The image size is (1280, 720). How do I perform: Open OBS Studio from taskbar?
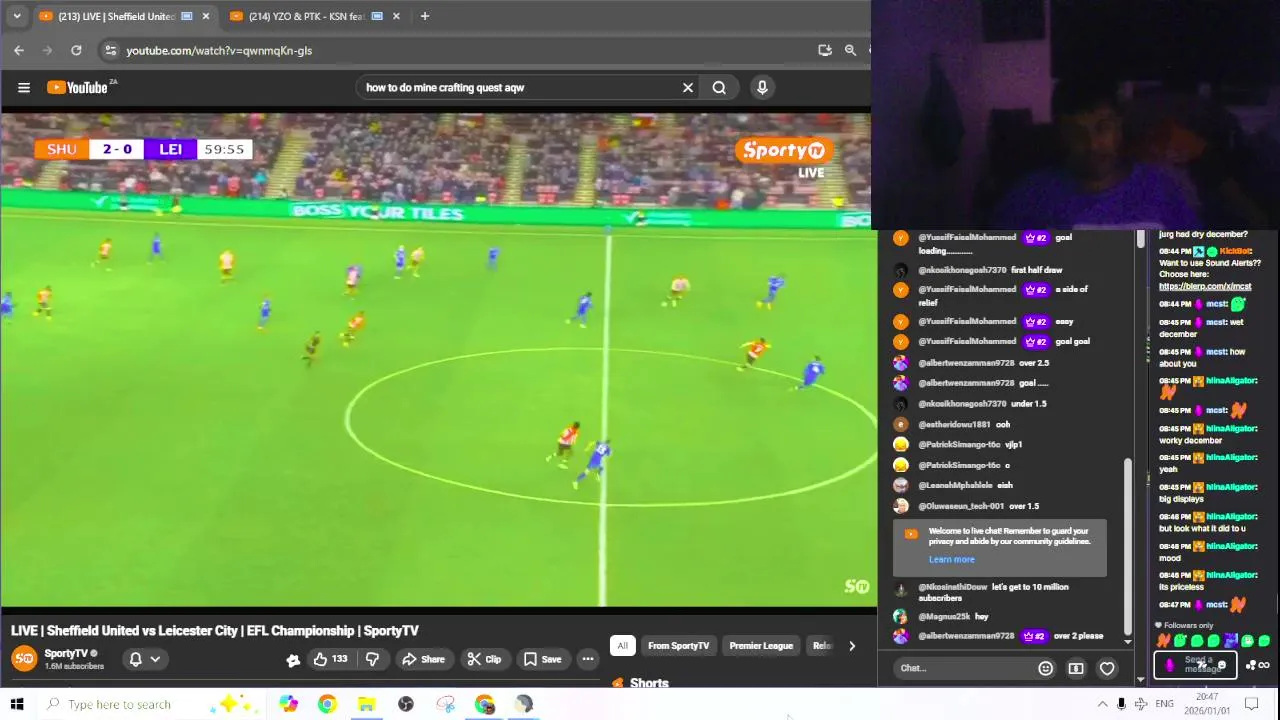click(x=405, y=704)
